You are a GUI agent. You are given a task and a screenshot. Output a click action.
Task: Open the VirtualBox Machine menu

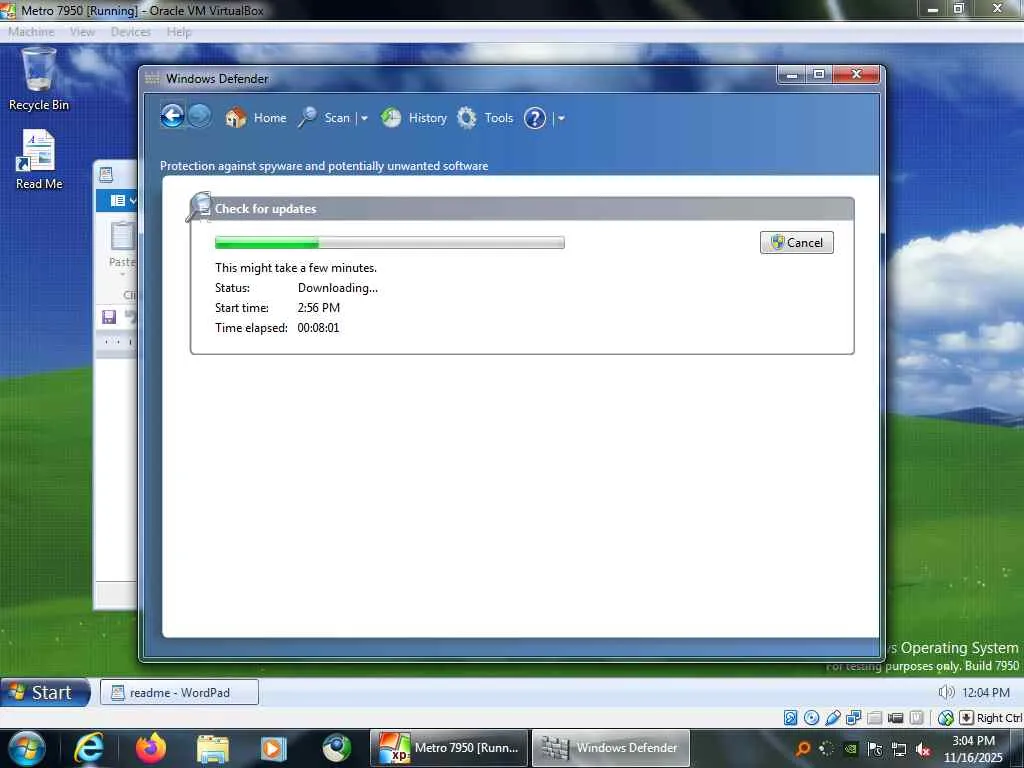click(x=31, y=32)
